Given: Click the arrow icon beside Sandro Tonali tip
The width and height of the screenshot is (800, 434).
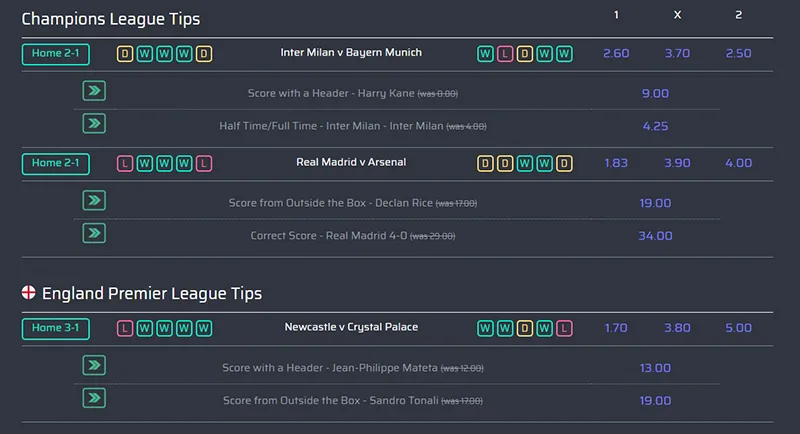Looking at the screenshot, I should [94, 398].
